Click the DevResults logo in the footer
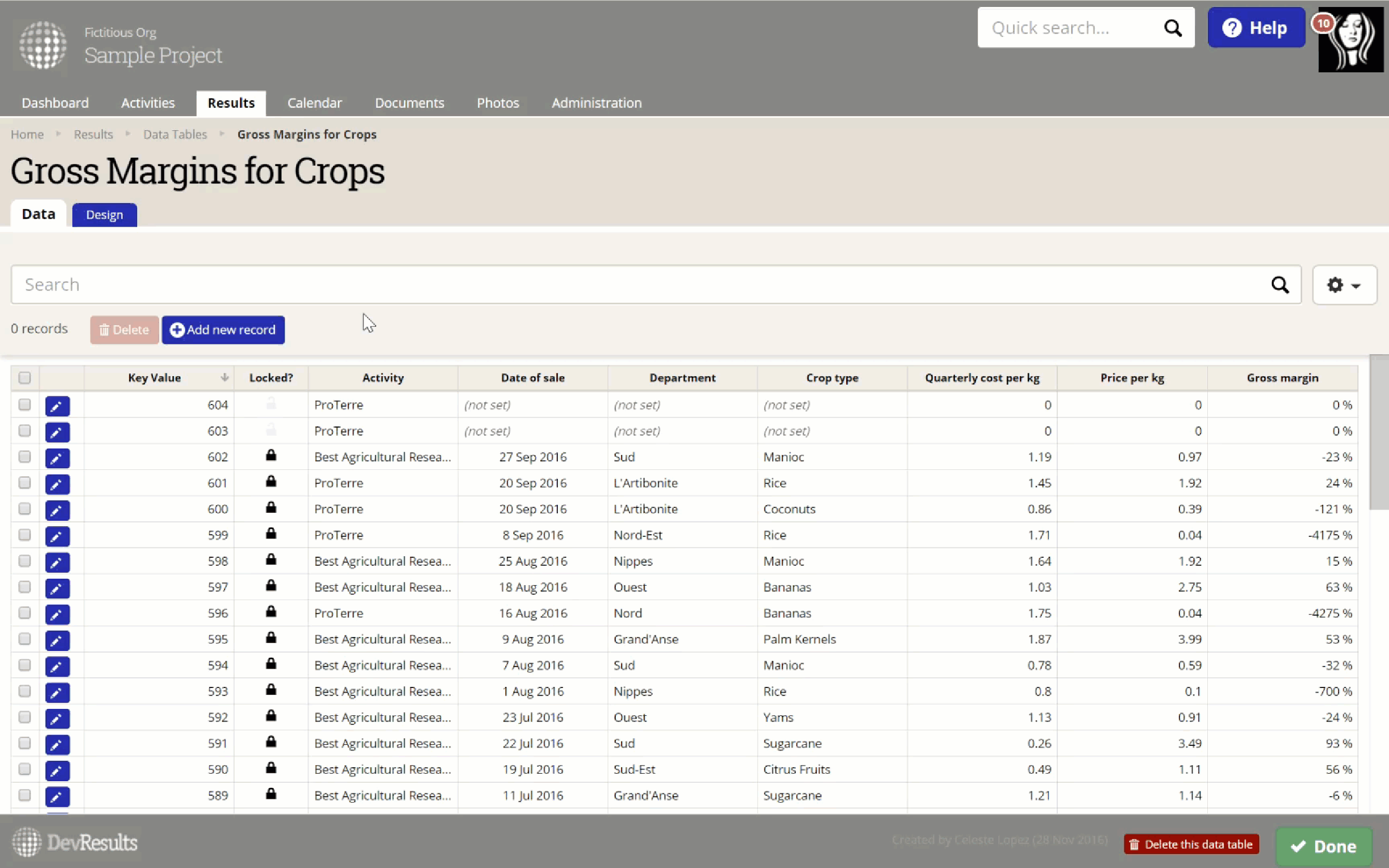The width and height of the screenshot is (1389, 868). click(75, 842)
